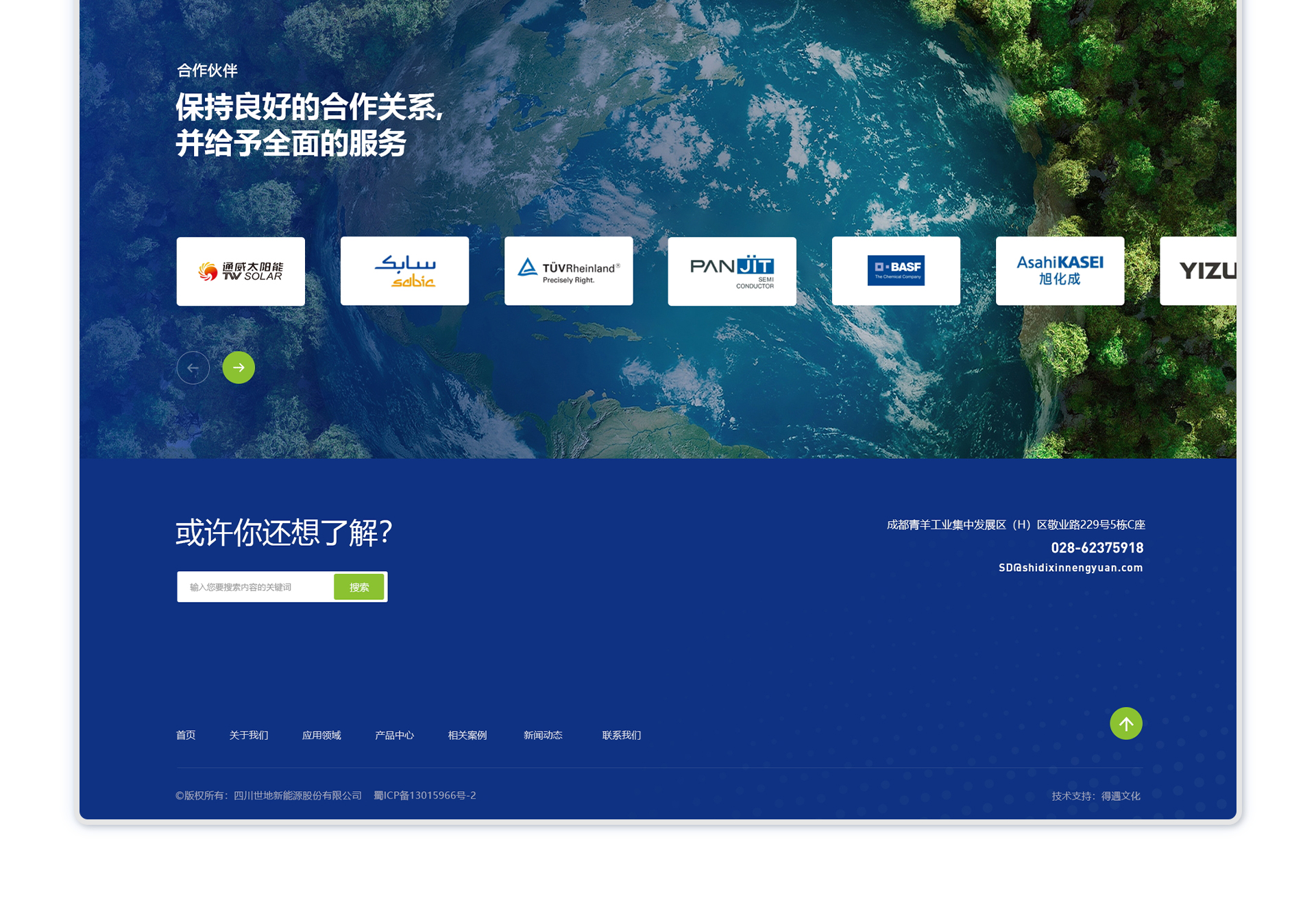Open 新闻动态 in the footer menu
Image resolution: width=1316 pixels, height=903 pixels.
(543, 735)
